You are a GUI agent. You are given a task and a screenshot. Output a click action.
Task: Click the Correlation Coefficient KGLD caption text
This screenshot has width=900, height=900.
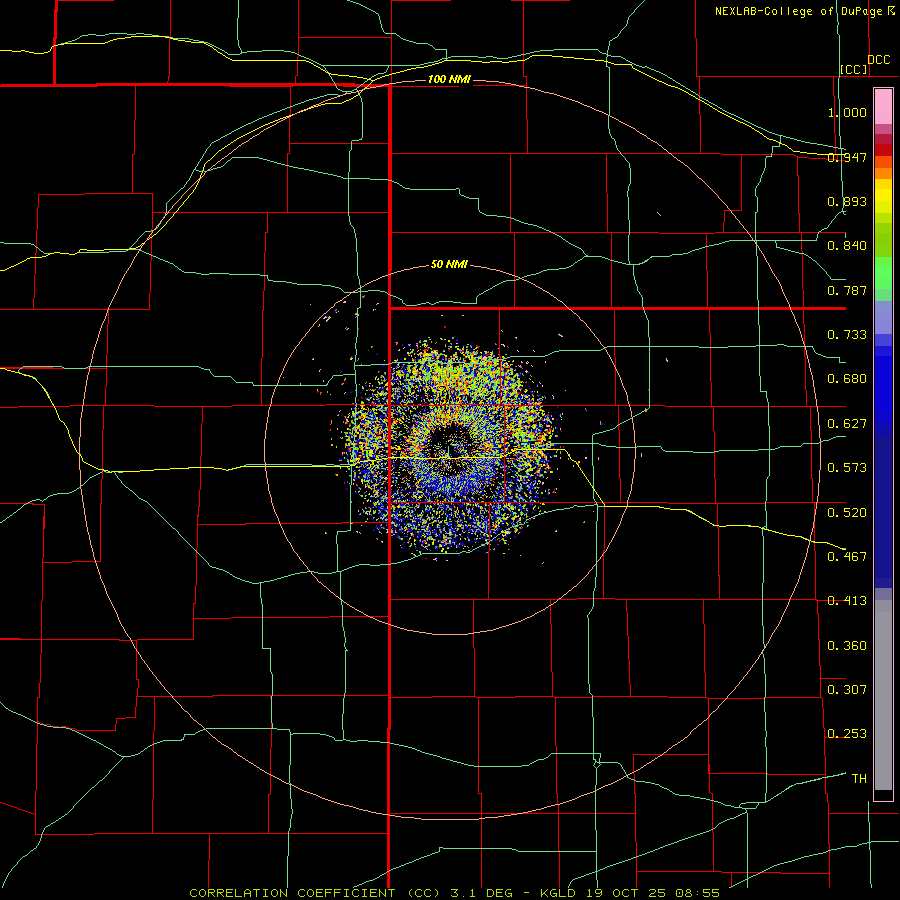coord(454,893)
